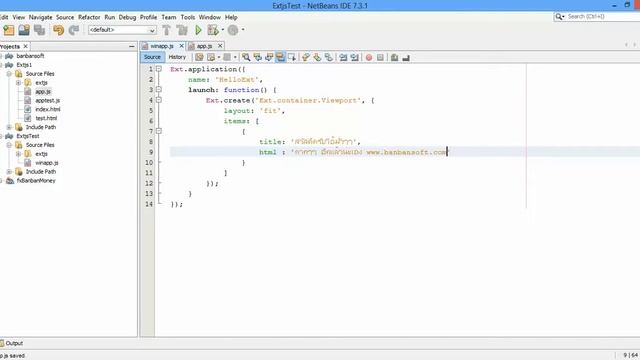The image size is (640, 360).
Task: Minimize the Projects panel
Action: coord(131,47)
